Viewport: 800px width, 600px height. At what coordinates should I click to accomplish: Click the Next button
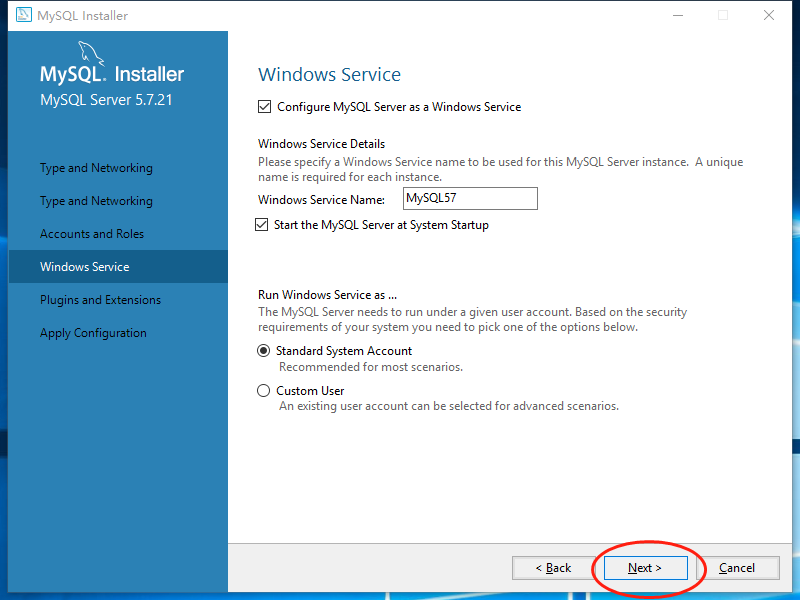click(x=645, y=568)
